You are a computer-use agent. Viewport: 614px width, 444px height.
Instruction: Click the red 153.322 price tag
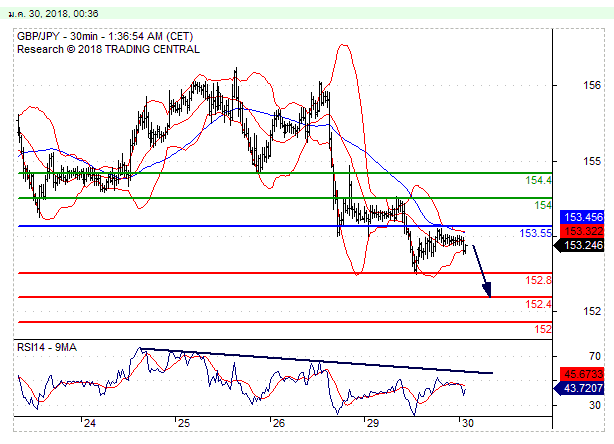tap(582, 231)
